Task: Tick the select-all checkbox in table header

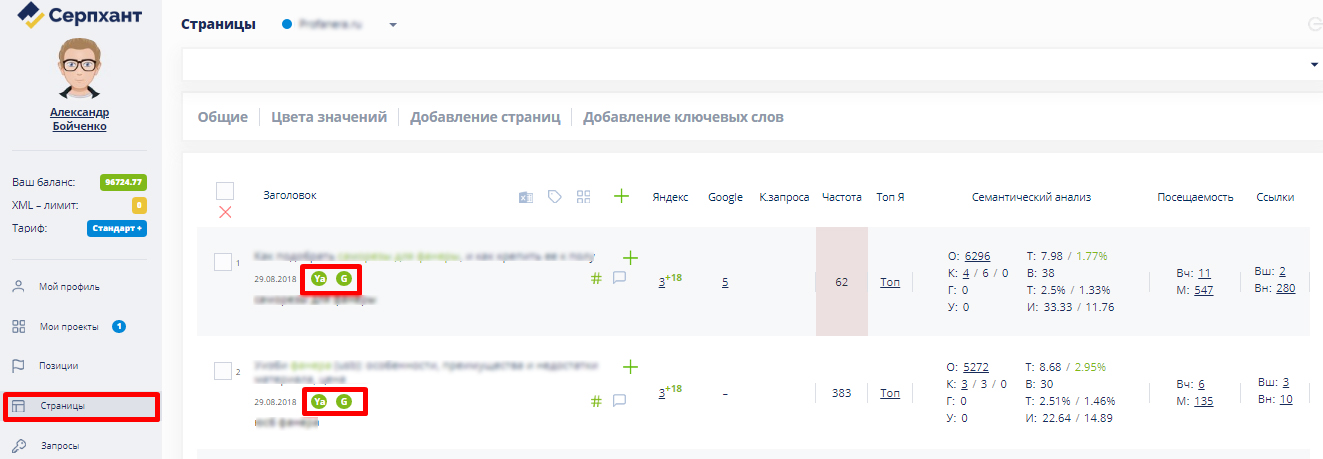Action: point(225,190)
